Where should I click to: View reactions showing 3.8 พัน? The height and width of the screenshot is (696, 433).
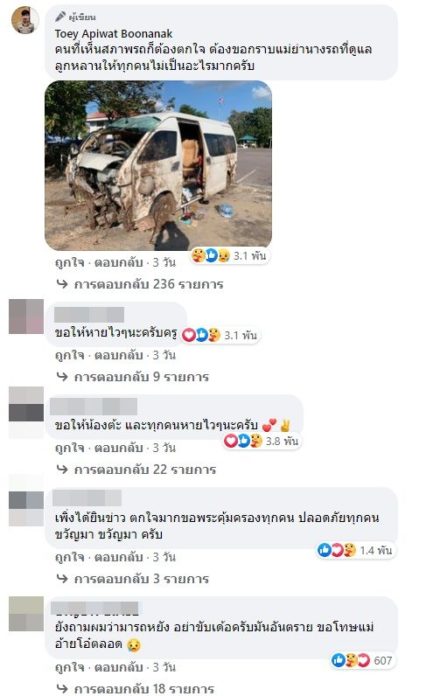click(262, 441)
